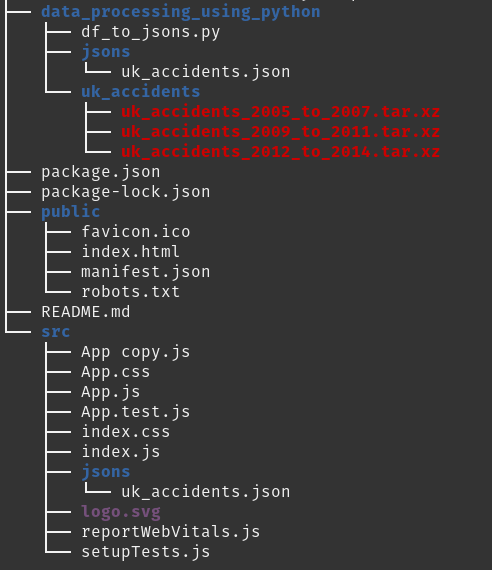Screen dimensions: 492x570
Task: Click robots.txt entry
Action: pos(131,292)
